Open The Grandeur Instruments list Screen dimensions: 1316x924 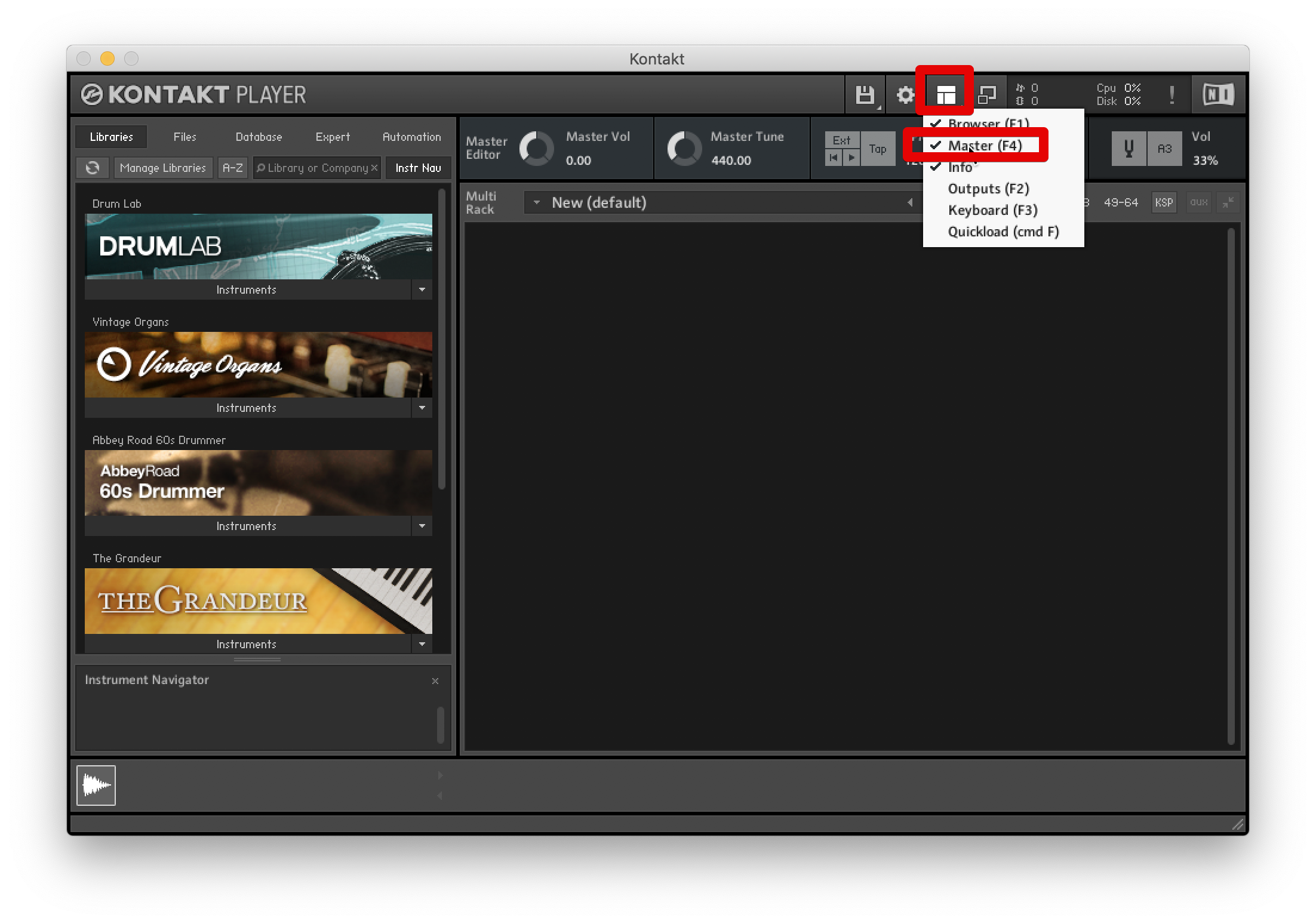(247, 645)
